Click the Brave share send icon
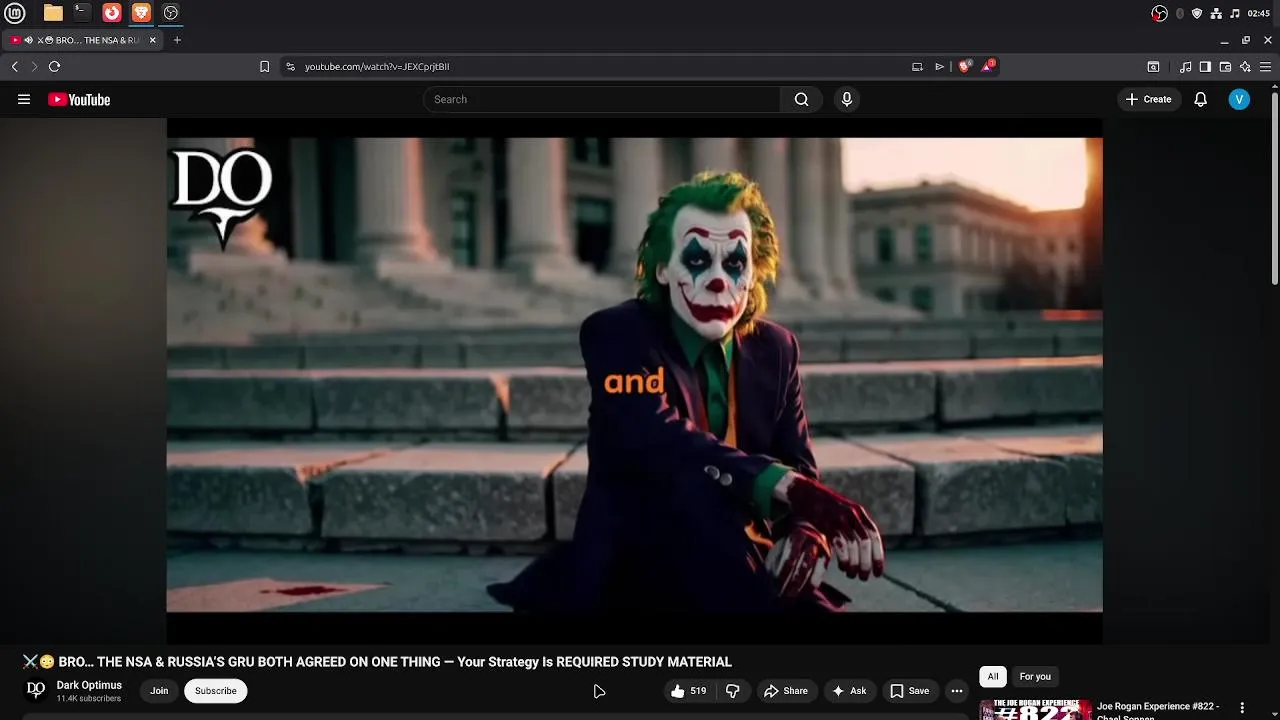1280x720 pixels. [x=939, y=66]
